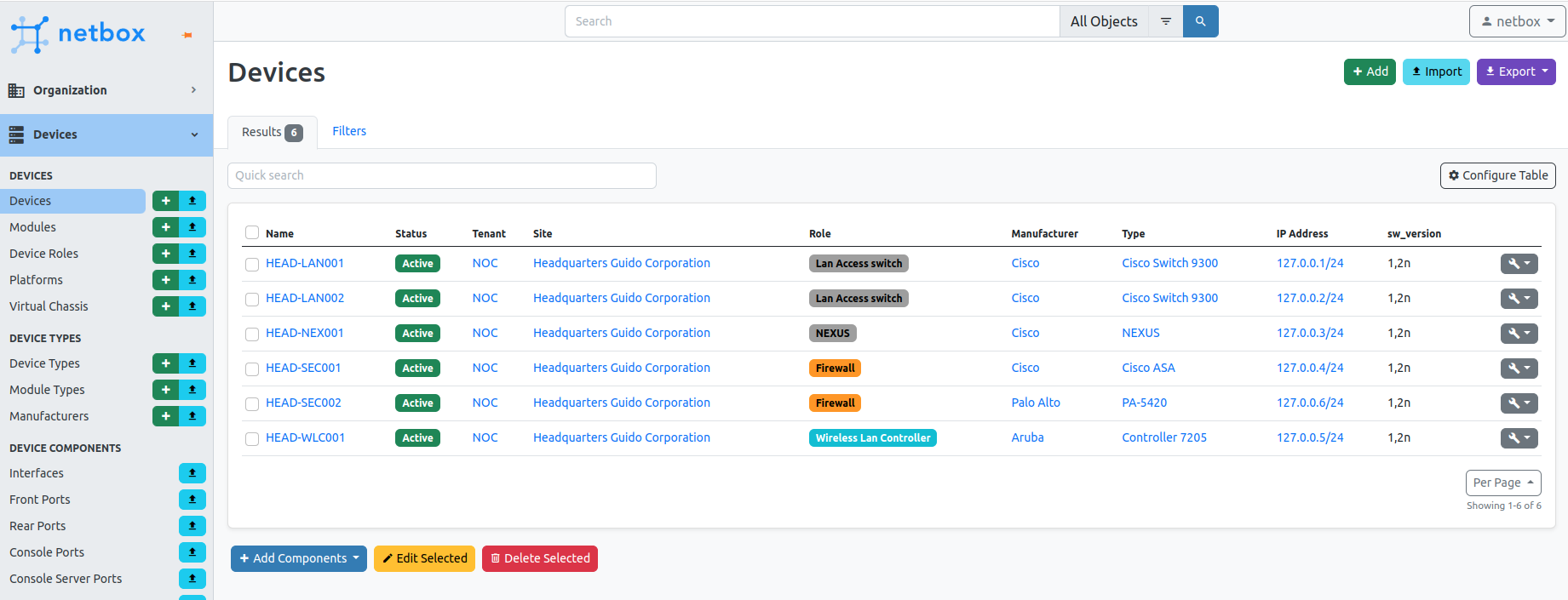Click Edit Selected button
Viewport: 1568px width, 600px height.
[424, 558]
